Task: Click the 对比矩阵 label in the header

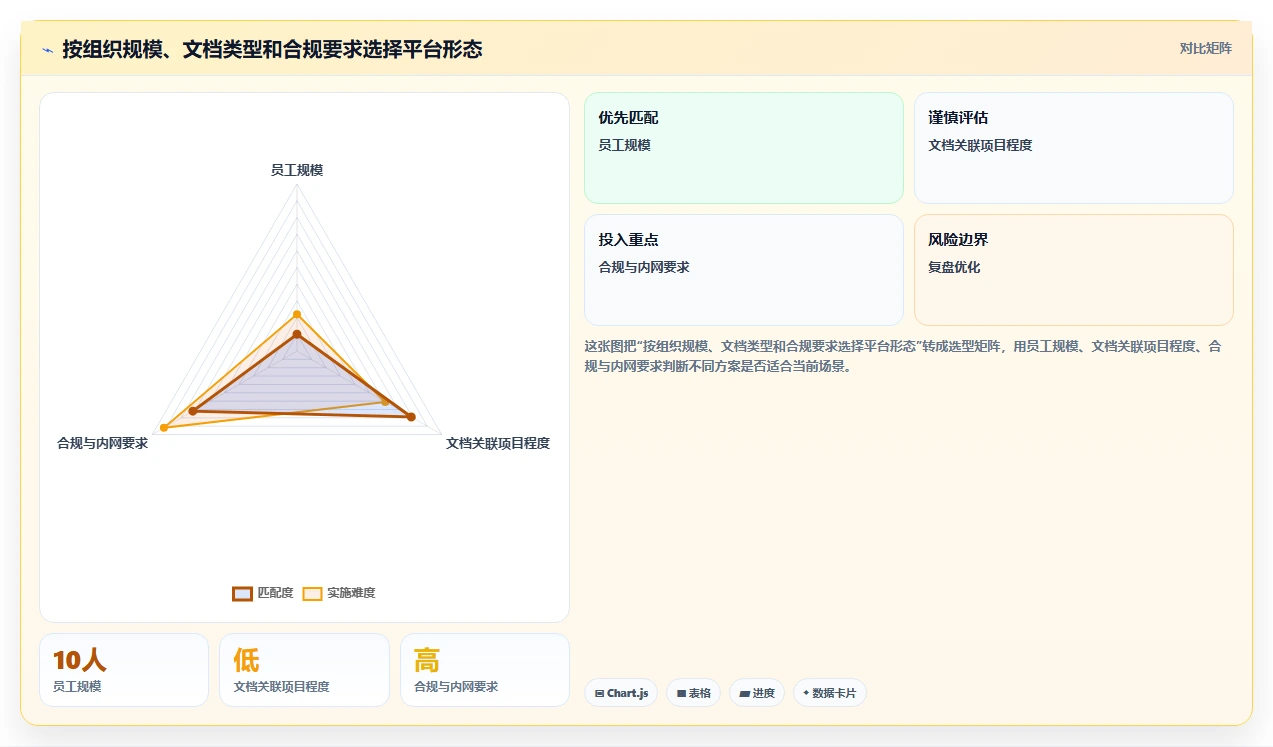Action: tap(1205, 48)
